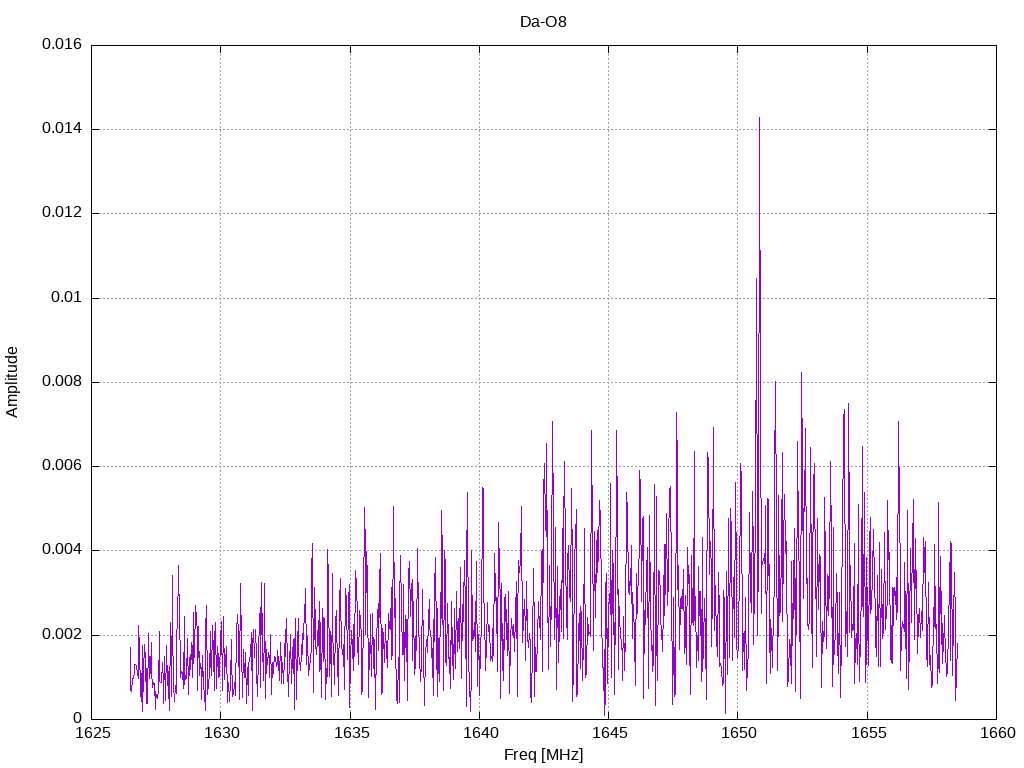Image resolution: width=1024 pixels, height=768 pixels.
Task: Click the 1625 x-axis tick label
Action: 91,734
